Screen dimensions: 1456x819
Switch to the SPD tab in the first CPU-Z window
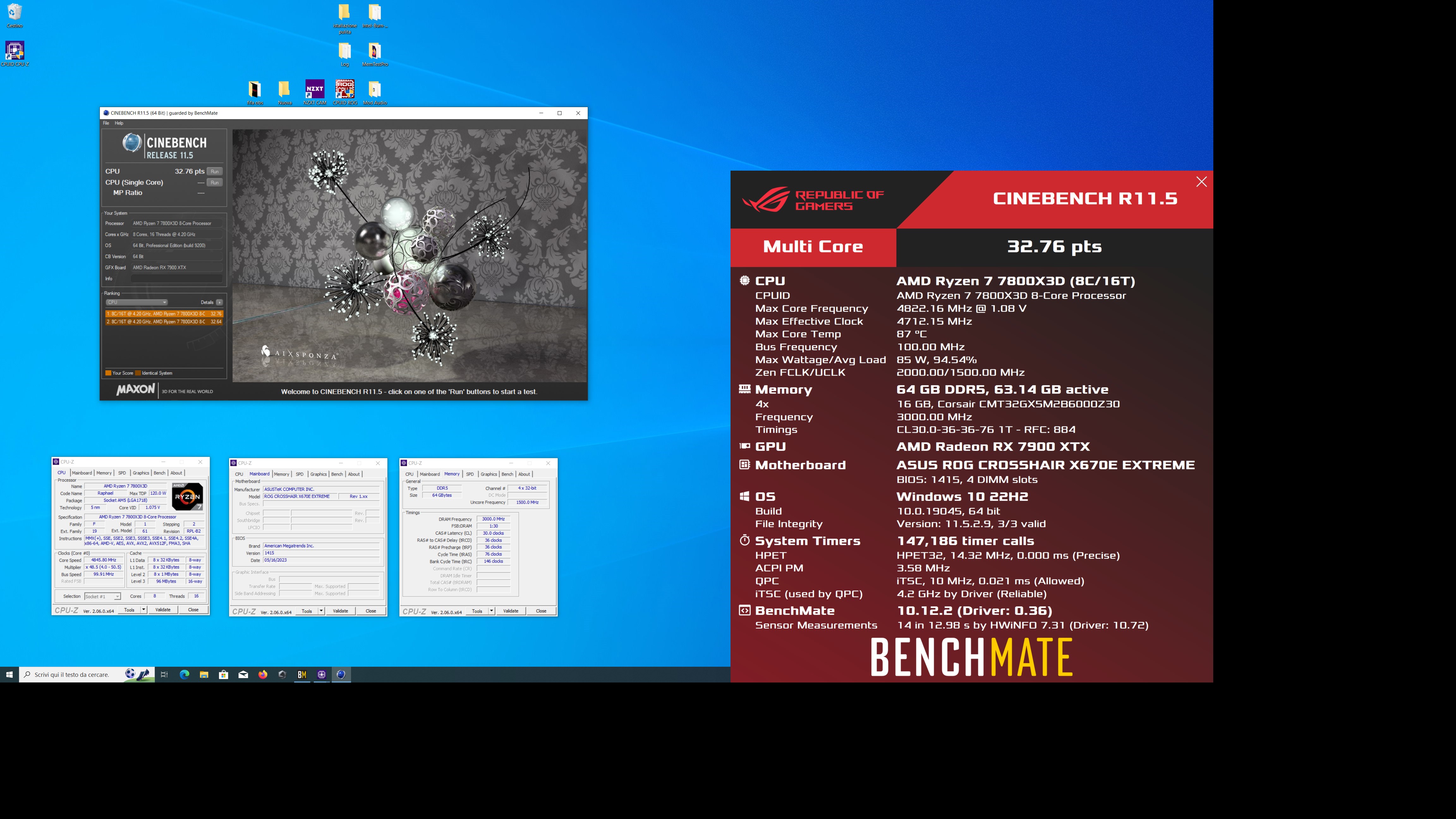pyautogui.click(x=122, y=473)
